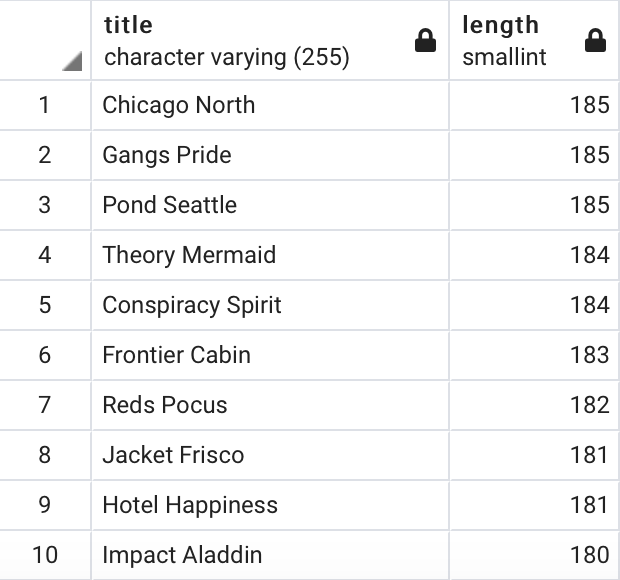Select row number 5 header
The image size is (620, 580).
coord(45,305)
